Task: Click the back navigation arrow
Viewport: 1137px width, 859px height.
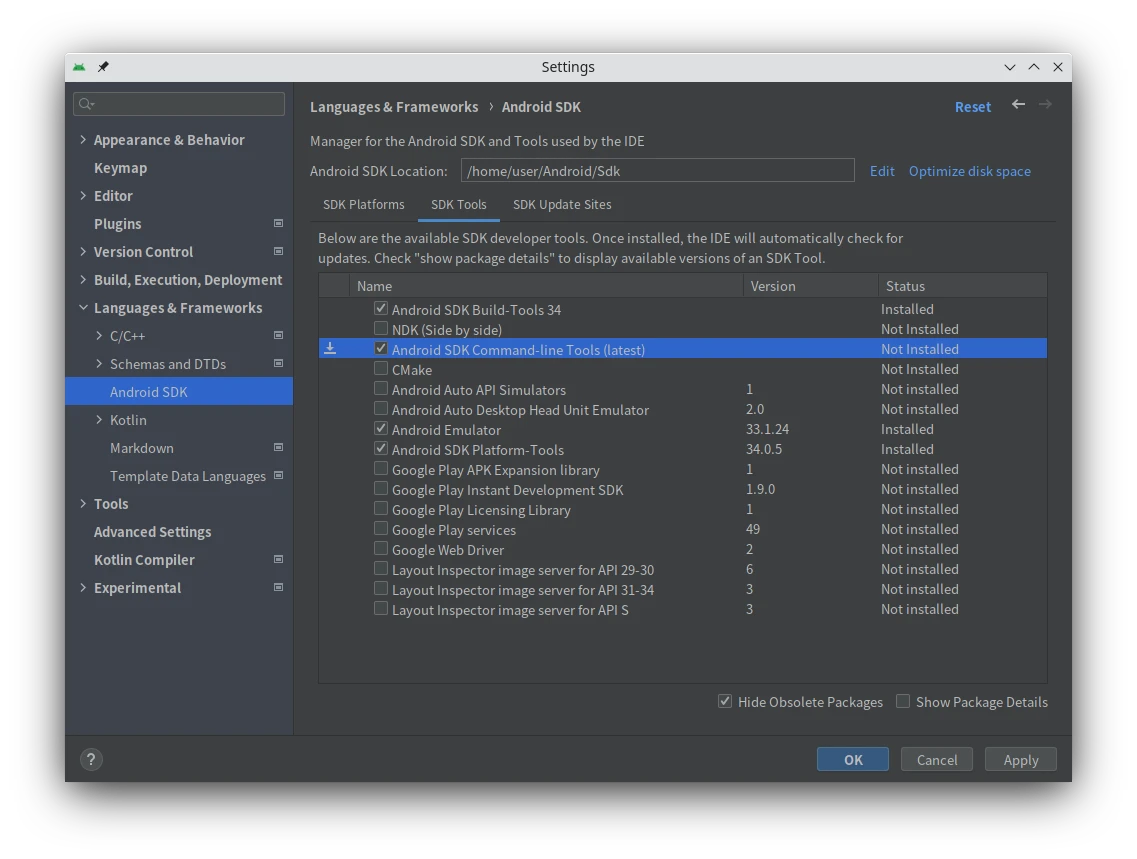Action: point(1018,105)
